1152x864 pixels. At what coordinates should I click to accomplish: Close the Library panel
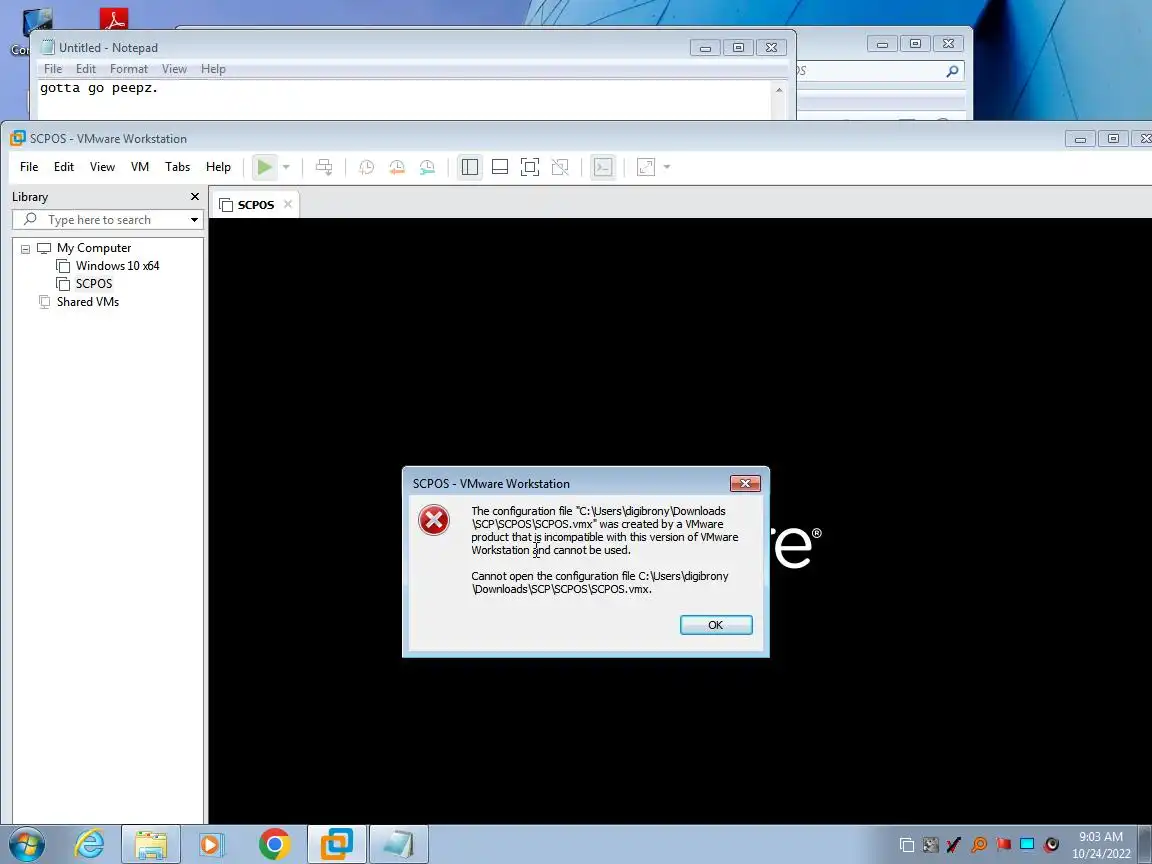[x=195, y=196]
